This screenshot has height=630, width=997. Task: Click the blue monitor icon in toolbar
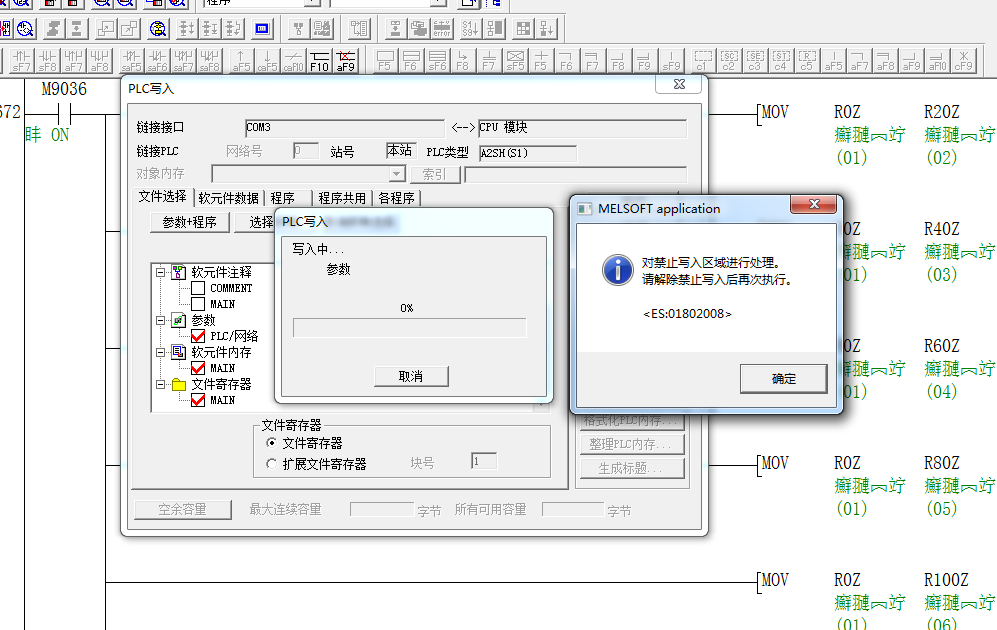tap(262, 29)
